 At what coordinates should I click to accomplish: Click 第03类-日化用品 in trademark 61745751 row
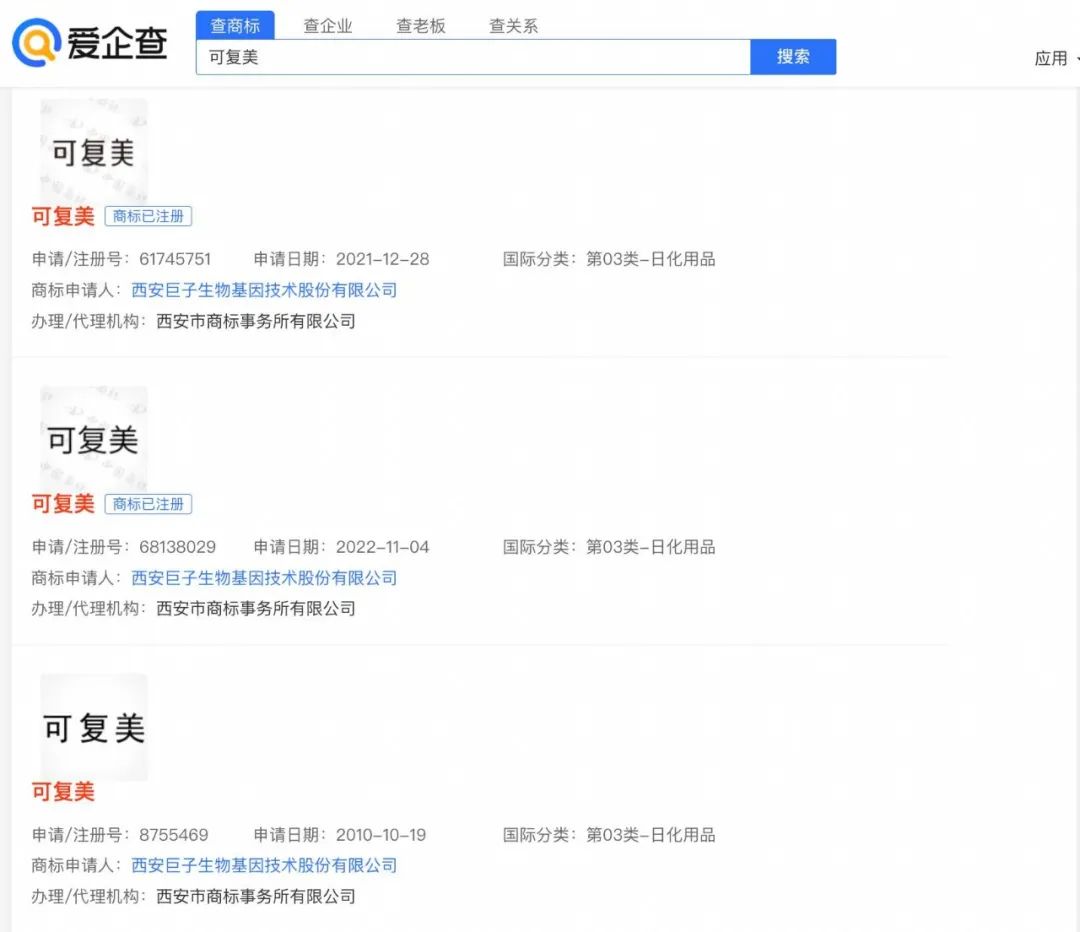coord(651,259)
